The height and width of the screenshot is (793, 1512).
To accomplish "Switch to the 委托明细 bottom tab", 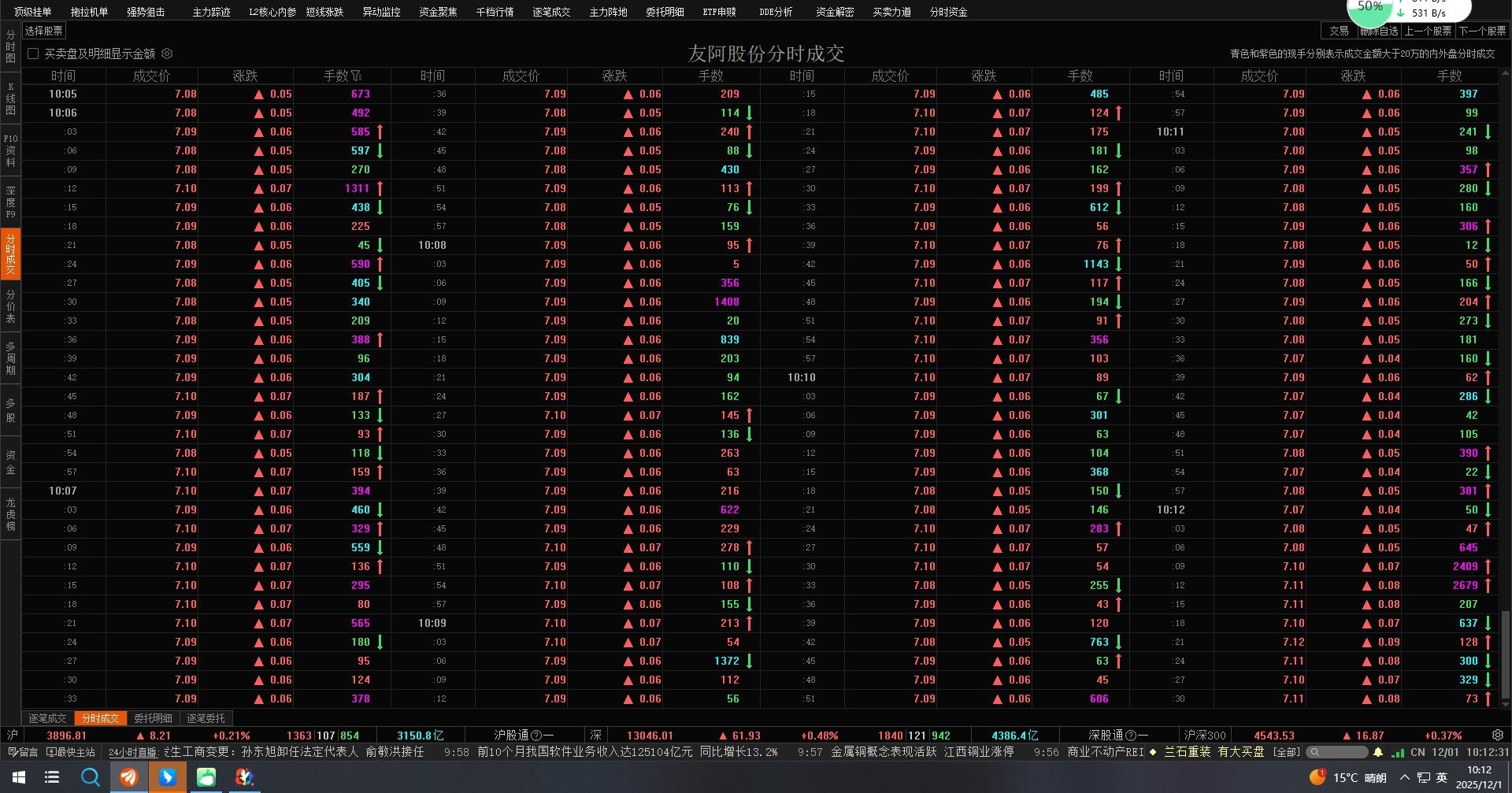I will point(153,718).
